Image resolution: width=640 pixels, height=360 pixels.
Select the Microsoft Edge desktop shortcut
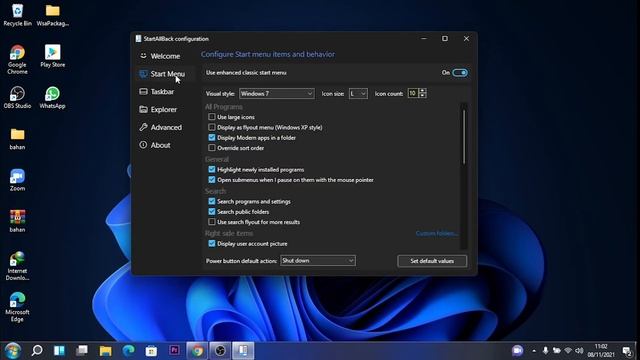17,307
